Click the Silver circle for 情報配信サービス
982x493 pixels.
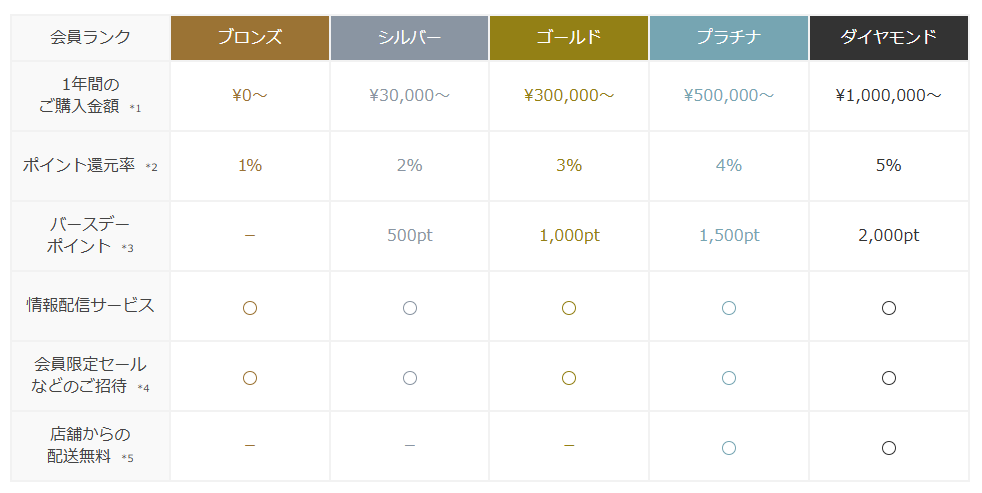(409, 308)
